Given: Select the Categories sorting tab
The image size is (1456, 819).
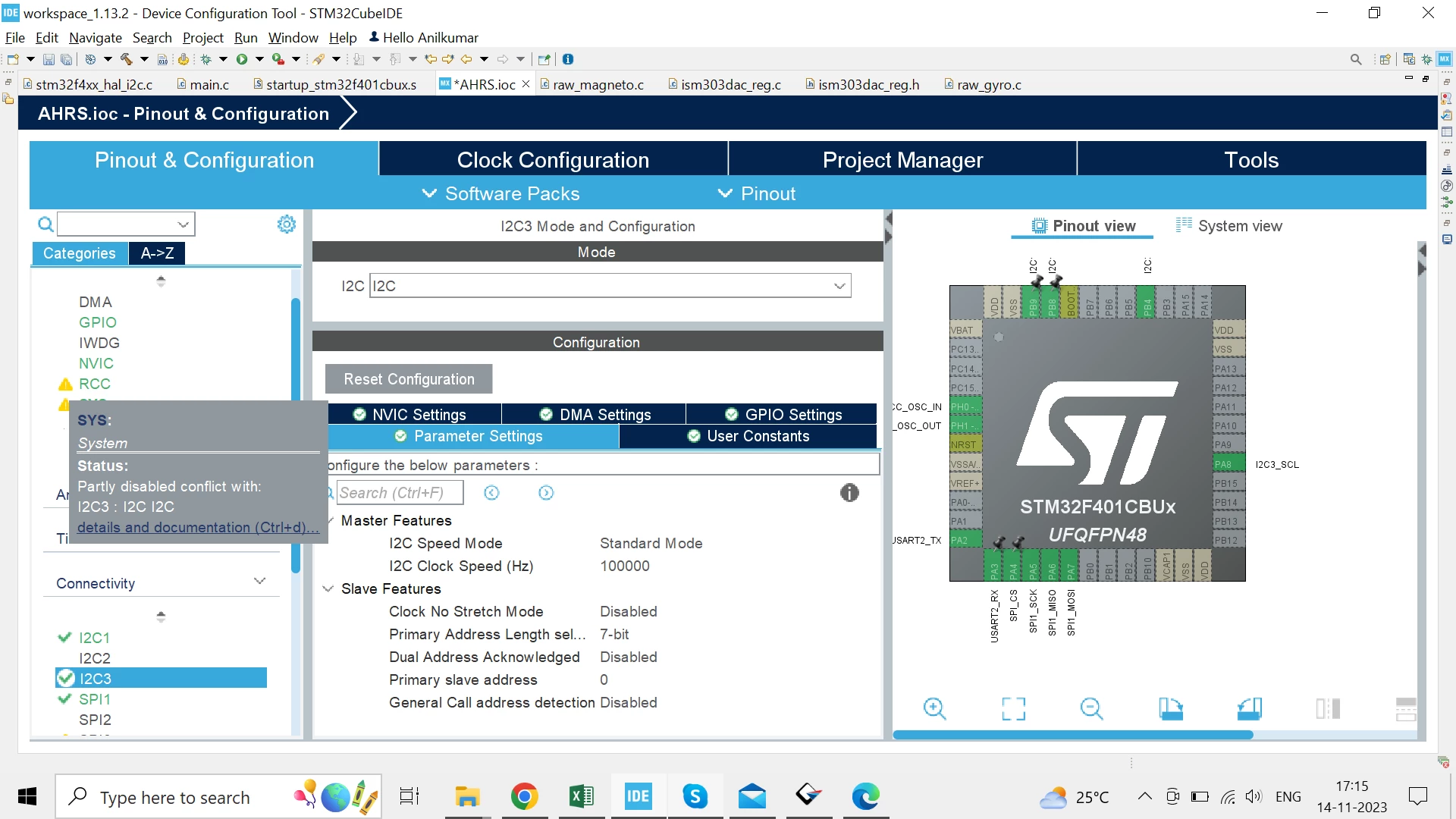Looking at the screenshot, I should click(x=80, y=253).
